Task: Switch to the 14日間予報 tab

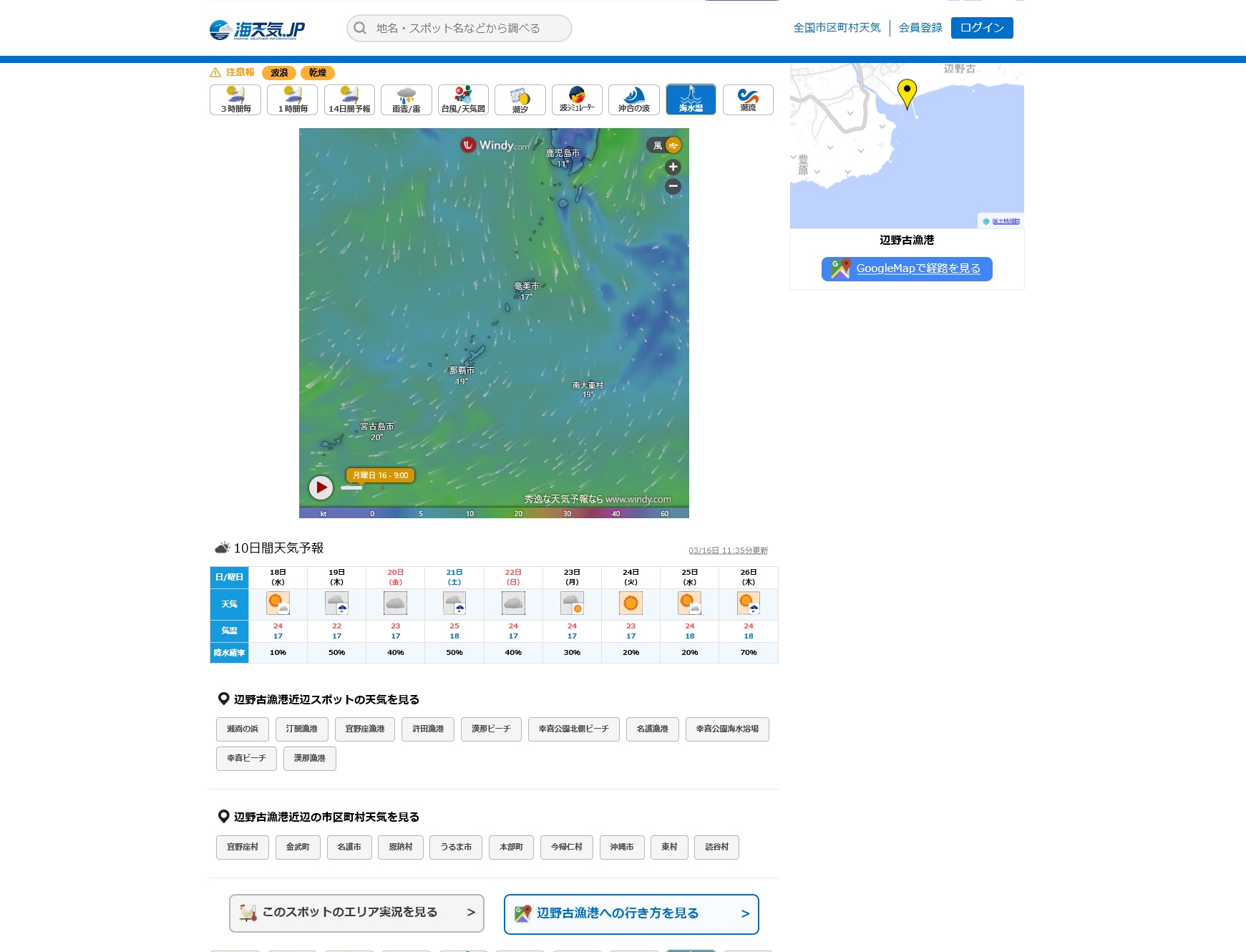Action: coord(349,99)
